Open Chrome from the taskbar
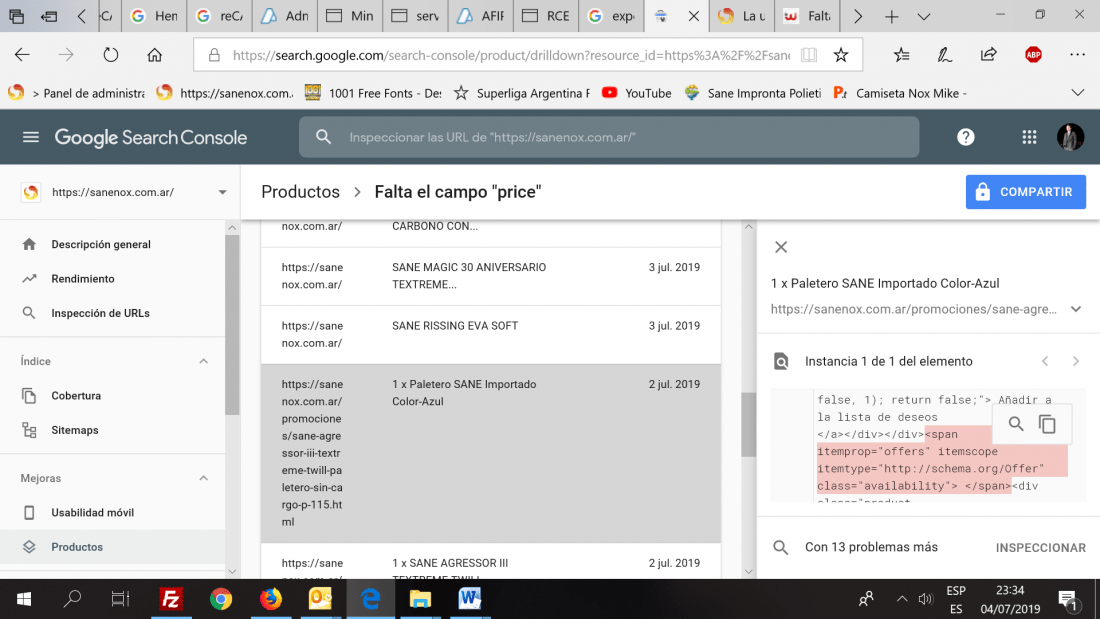Image resolution: width=1100 pixels, height=619 pixels. click(221, 599)
